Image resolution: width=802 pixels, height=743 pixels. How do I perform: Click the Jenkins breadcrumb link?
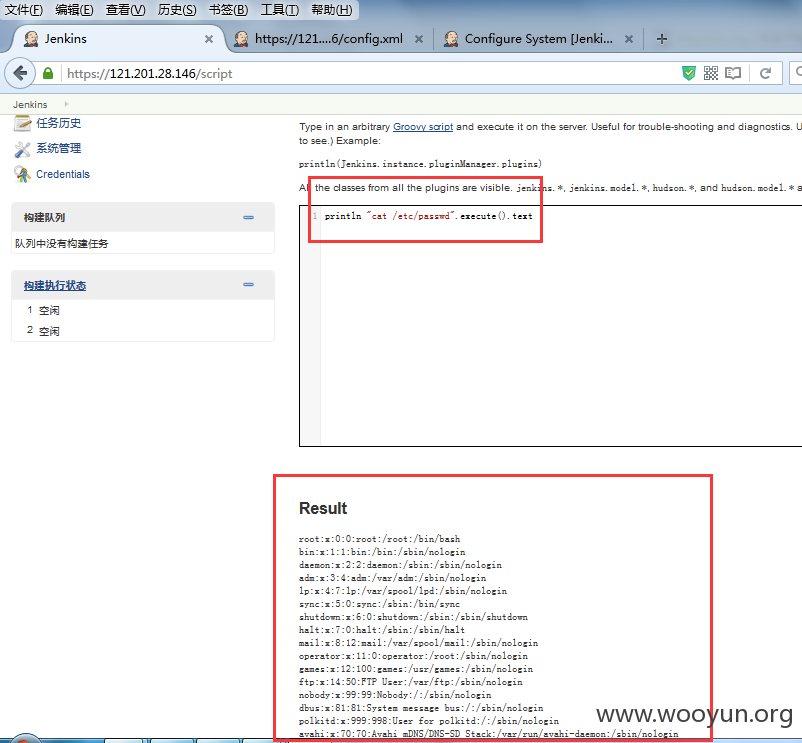pos(30,104)
